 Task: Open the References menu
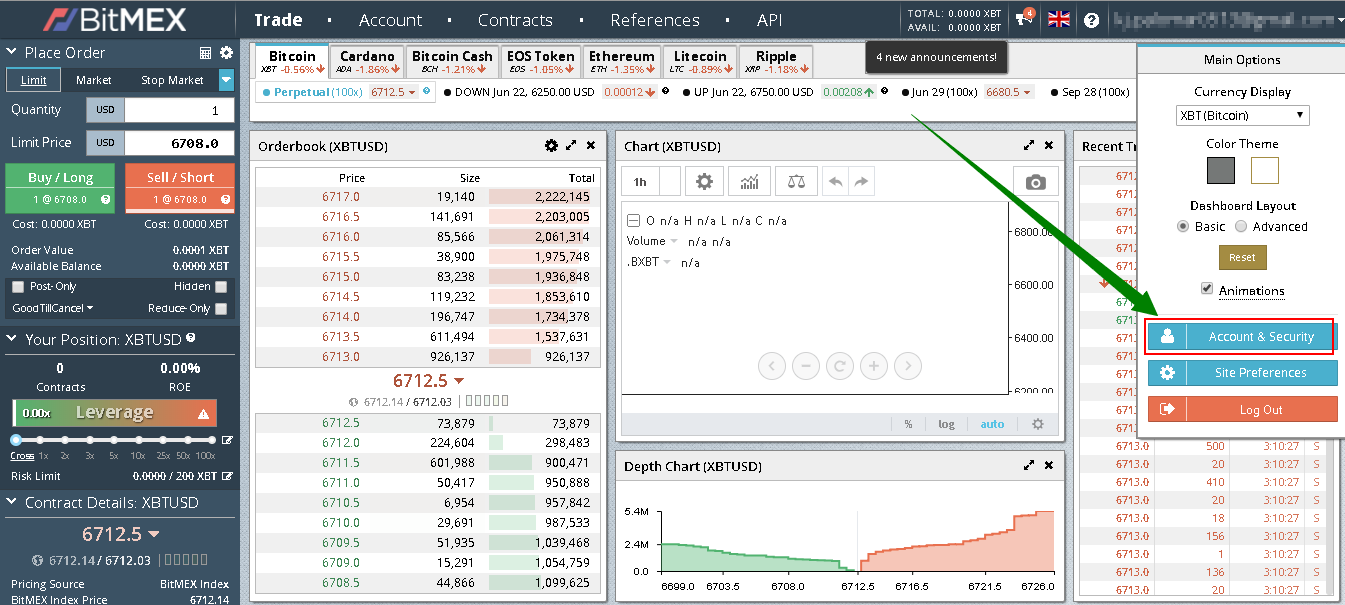tap(657, 20)
